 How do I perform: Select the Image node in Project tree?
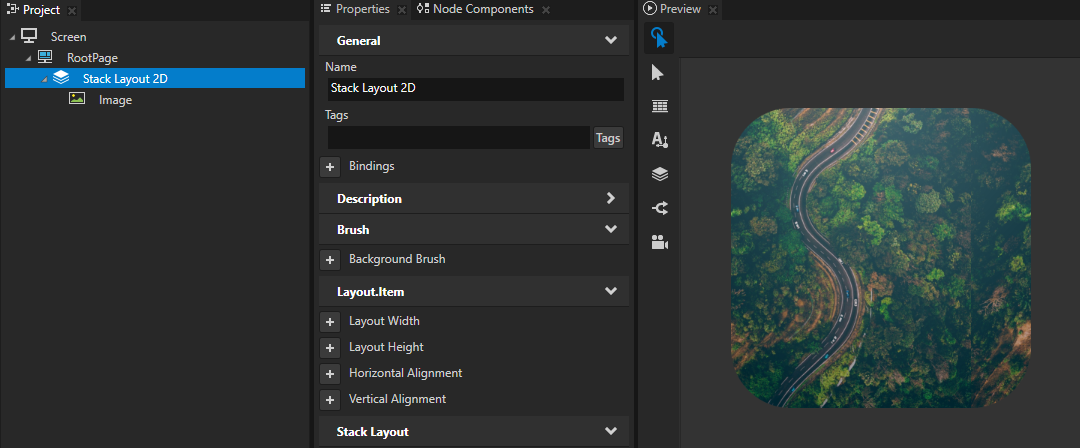[115, 100]
